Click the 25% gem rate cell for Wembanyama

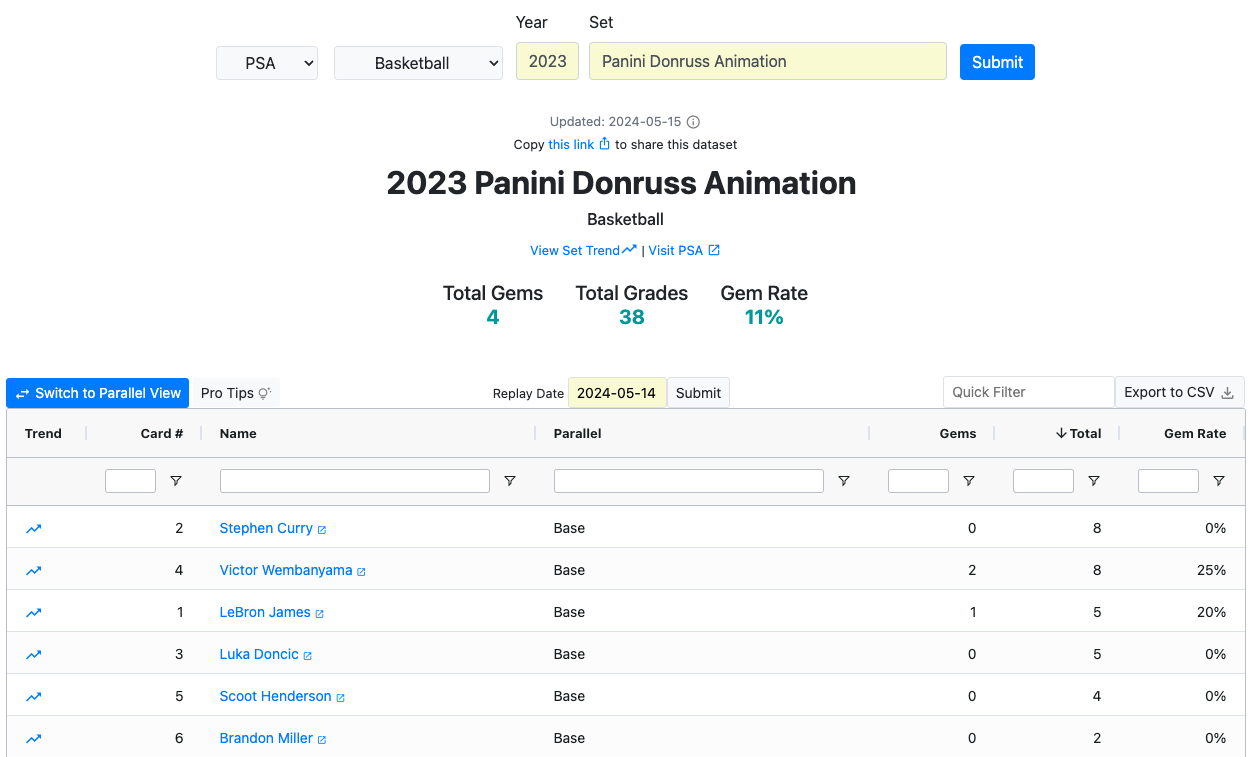tap(1211, 570)
